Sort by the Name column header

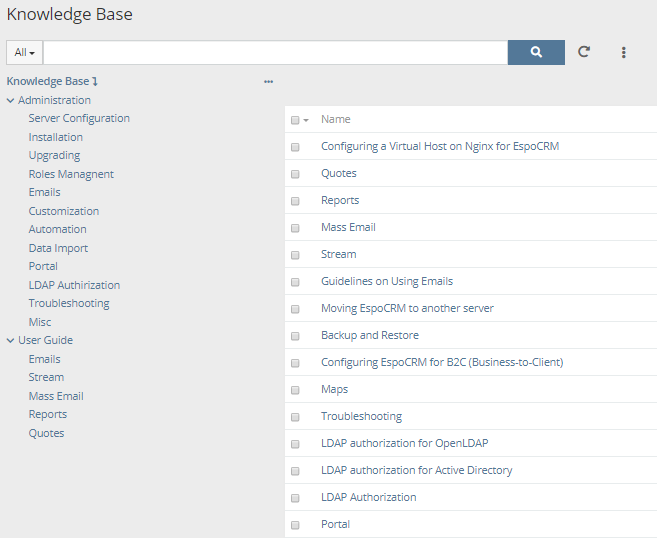click(x=336, y=119)
